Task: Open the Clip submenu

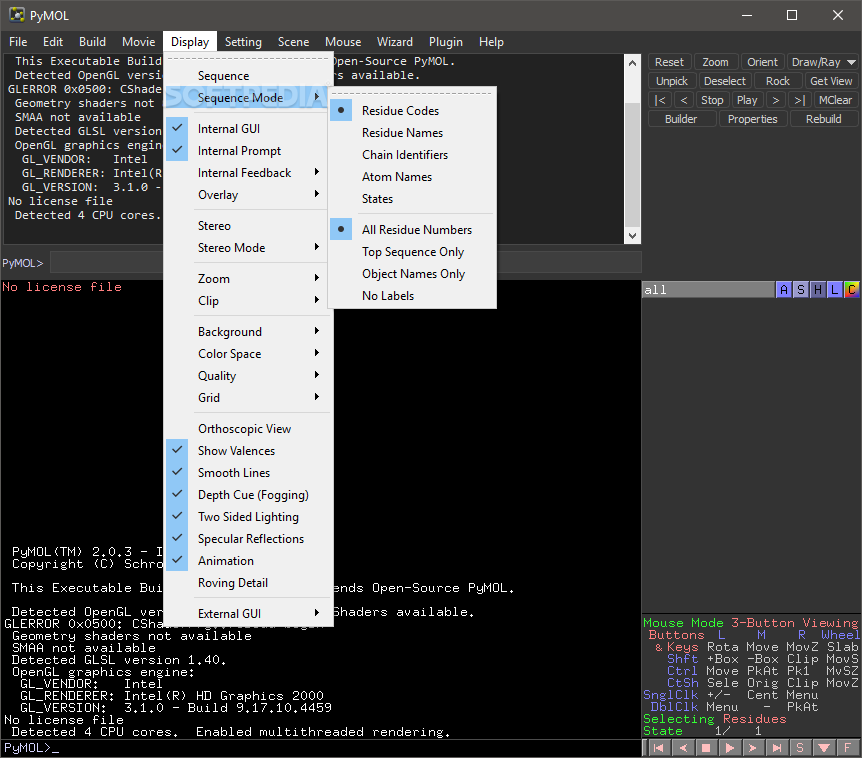Action: point(248,301)
